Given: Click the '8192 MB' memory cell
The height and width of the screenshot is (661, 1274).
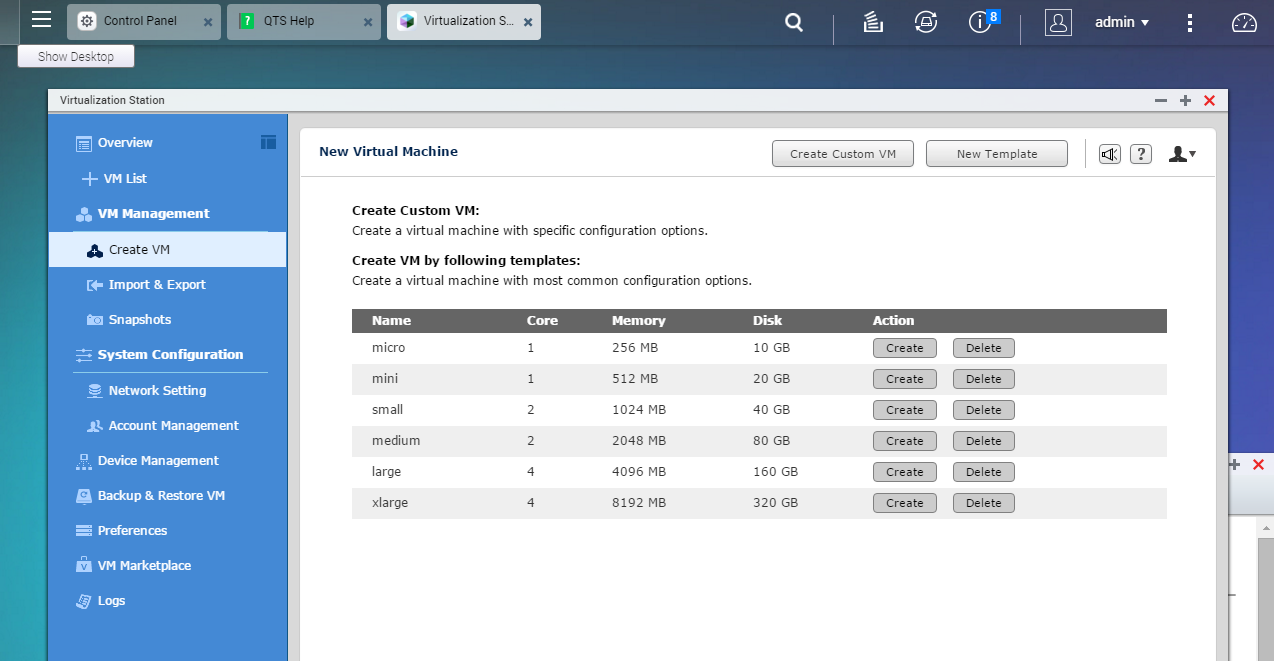Looking at the screenshot, I should (x=639, y=503).
